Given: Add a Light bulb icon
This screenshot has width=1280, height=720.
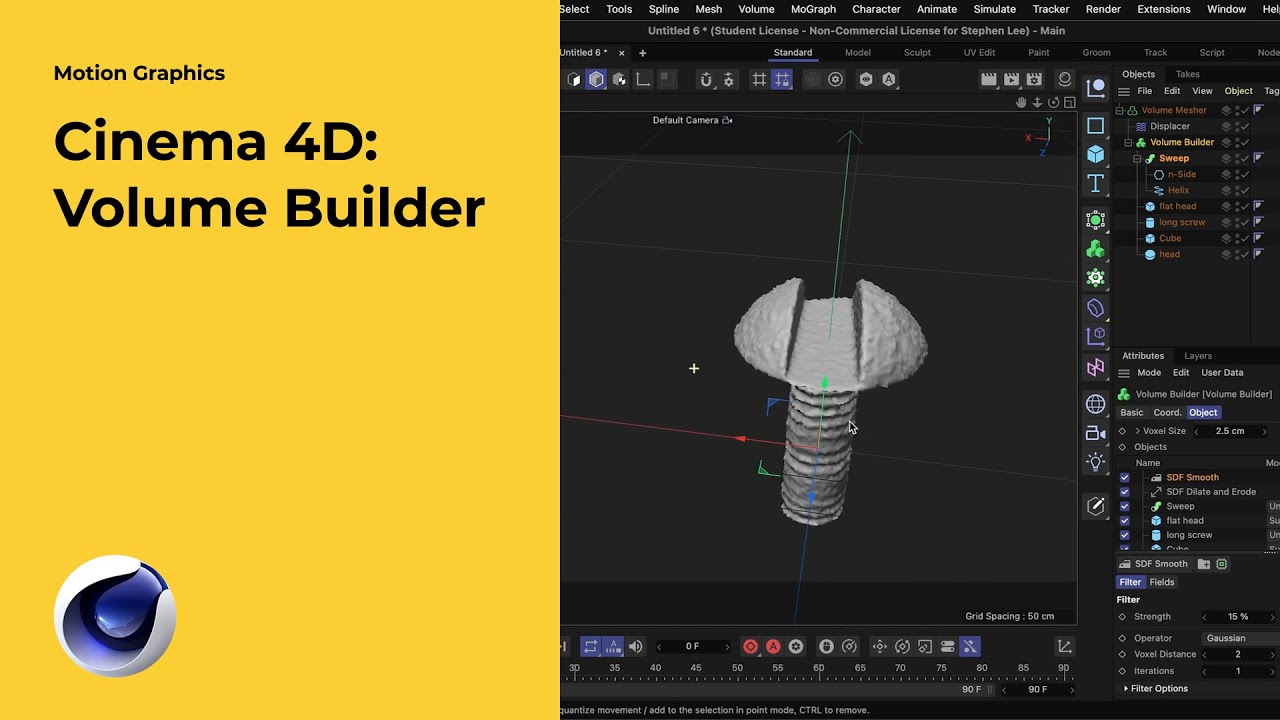Looking at the screenshot, I should pos(1096,462).
